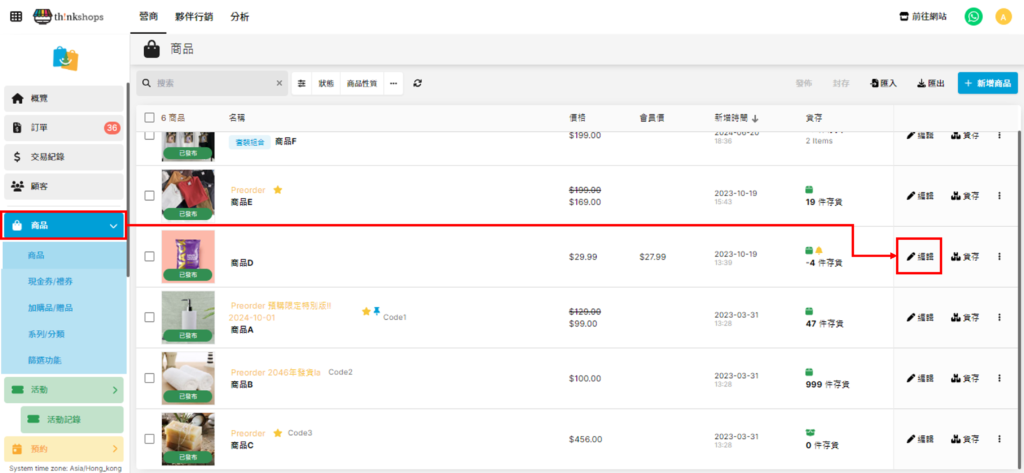Click 編輯 for 商品D
This screenshot has height=473, width=1024.
[920, 257]
